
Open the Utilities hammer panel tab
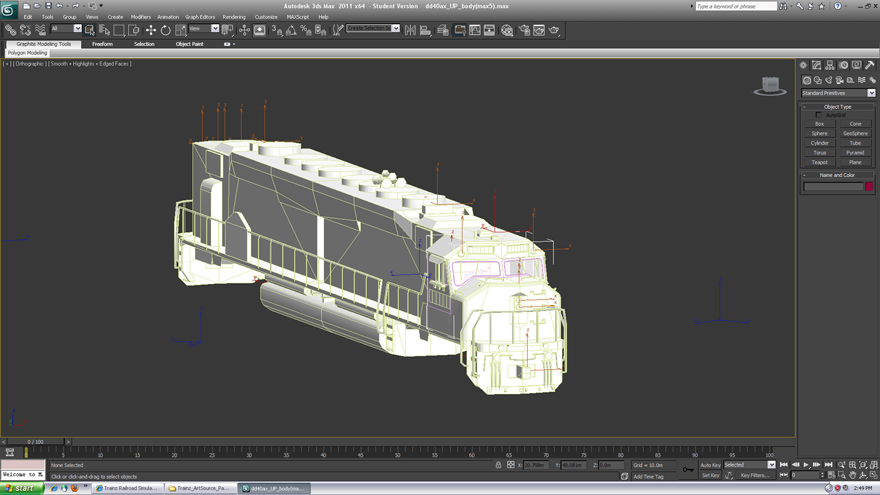(870, 65)
